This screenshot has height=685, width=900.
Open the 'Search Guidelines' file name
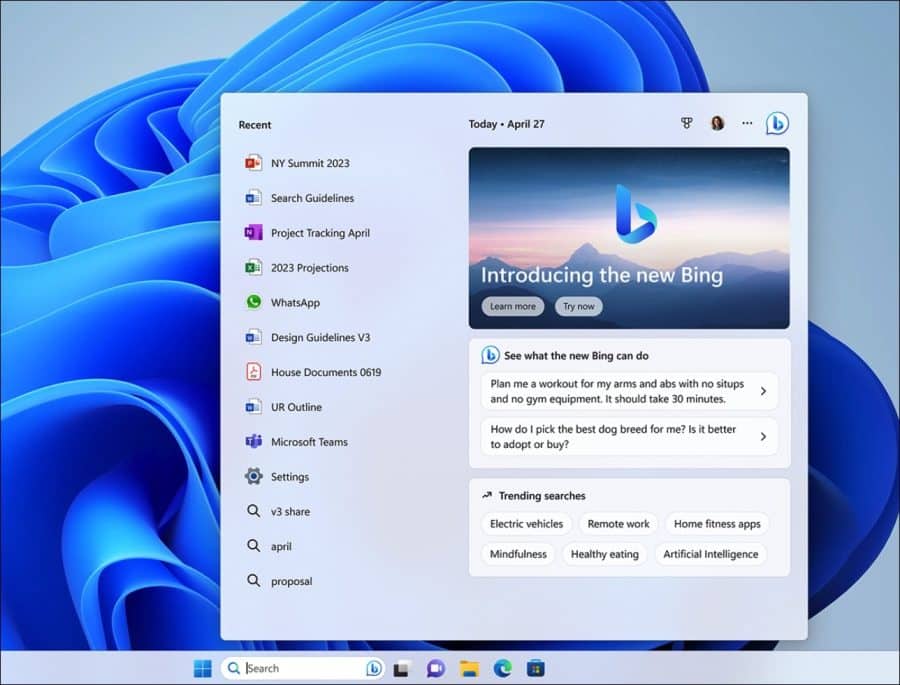(312, 198)
